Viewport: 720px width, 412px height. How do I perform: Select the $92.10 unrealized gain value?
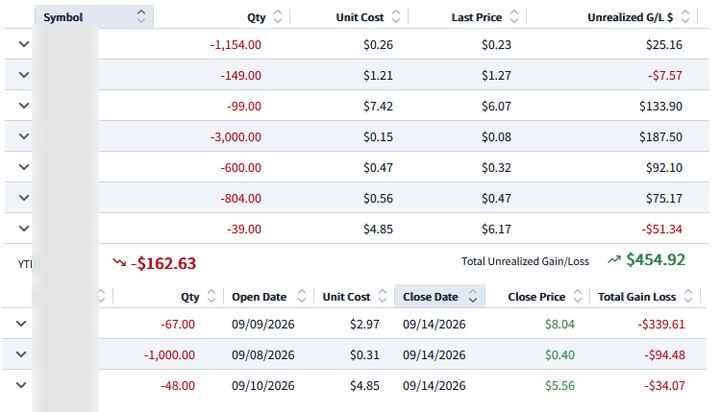664,168
